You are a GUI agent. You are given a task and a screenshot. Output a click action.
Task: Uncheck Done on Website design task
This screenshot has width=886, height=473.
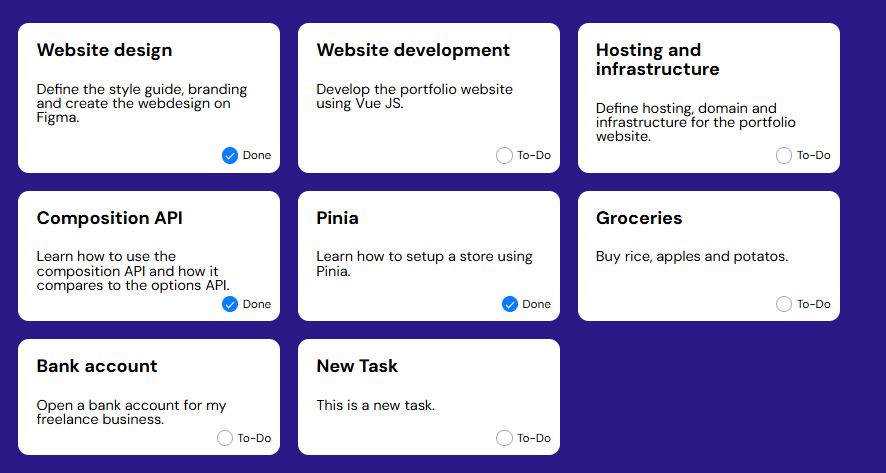tap(230, 155)
